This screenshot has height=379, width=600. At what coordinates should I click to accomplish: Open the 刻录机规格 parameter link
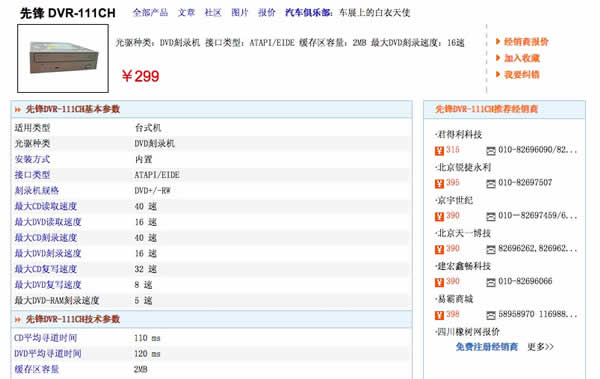[x=37, y=191]
